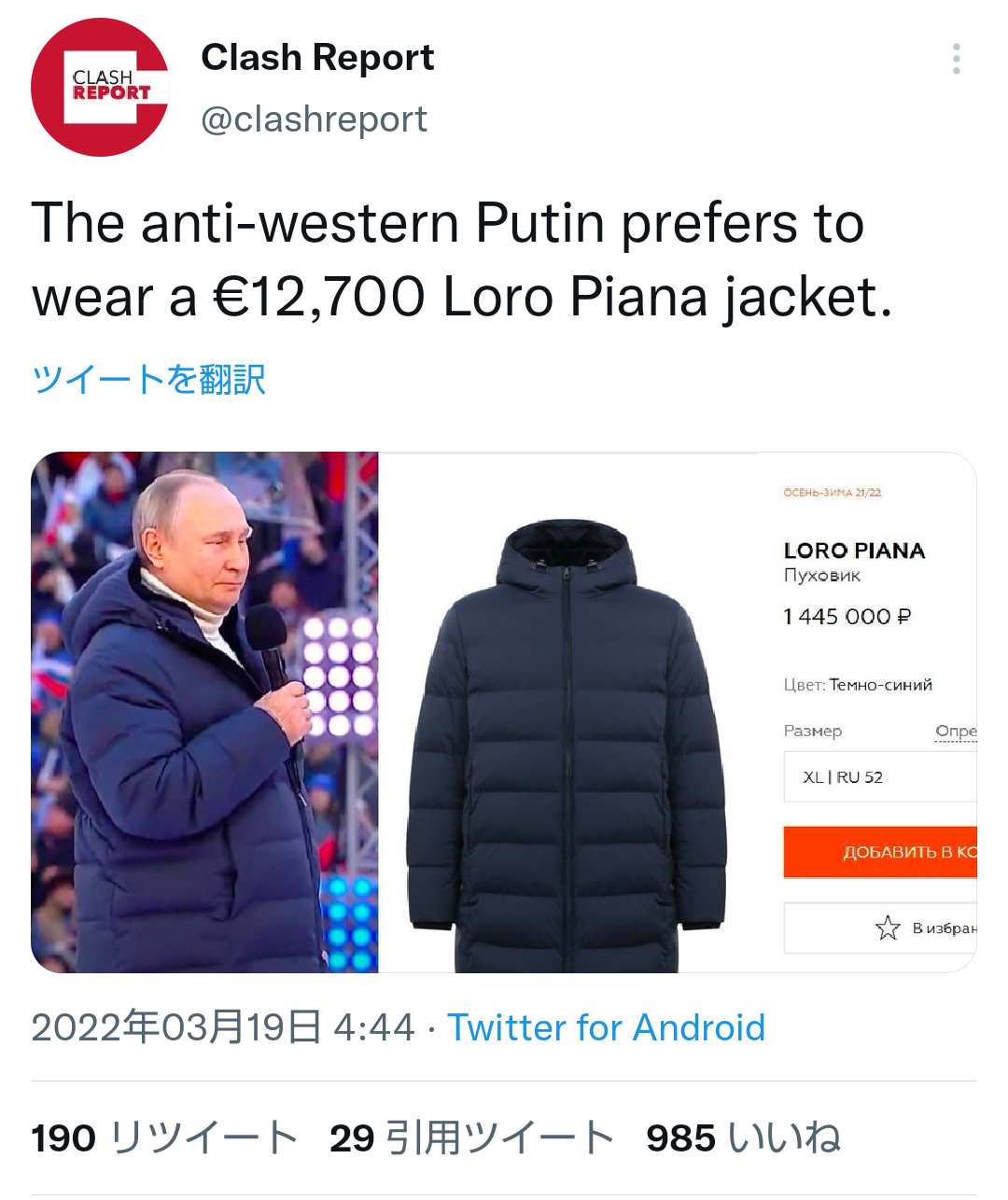Open the Clash Report profile avatar
The width and height of the screenshot is (1008, 1200).
tap(100, 87)
